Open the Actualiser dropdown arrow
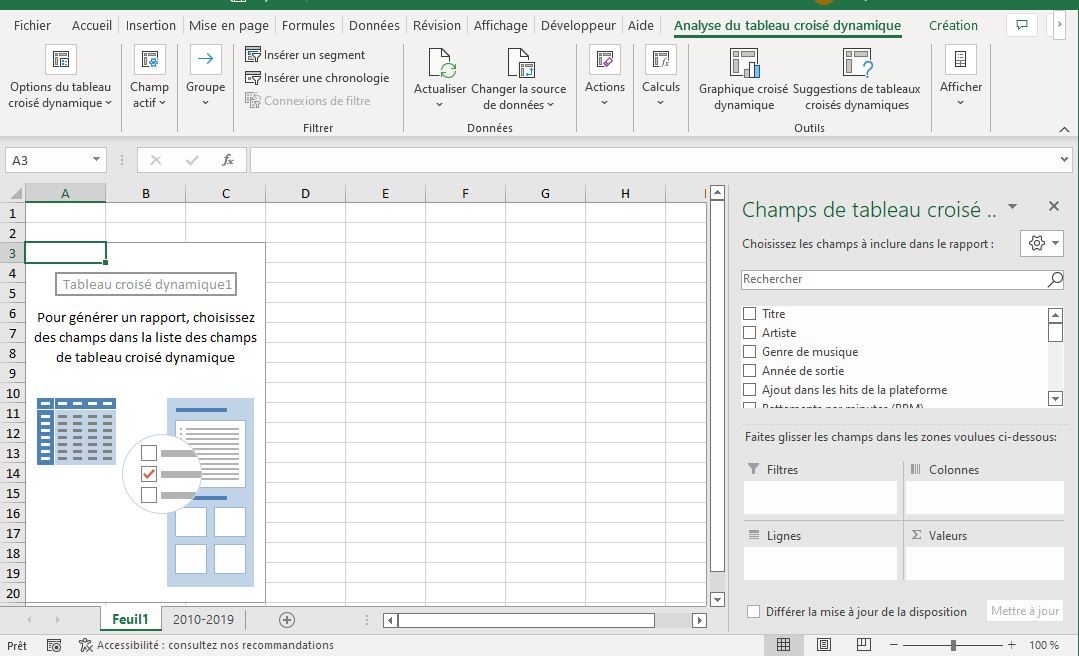 click(x=440, y=105)
